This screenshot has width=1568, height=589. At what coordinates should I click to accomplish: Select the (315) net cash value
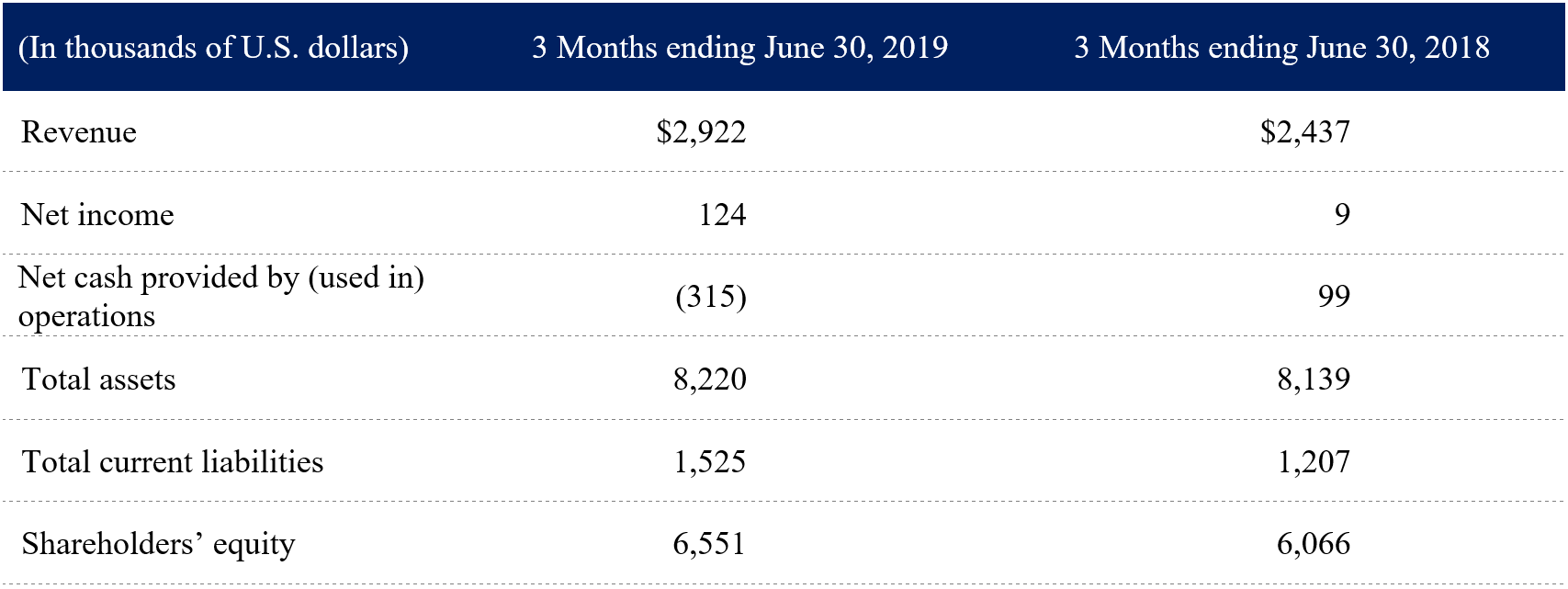click(710, 297)
